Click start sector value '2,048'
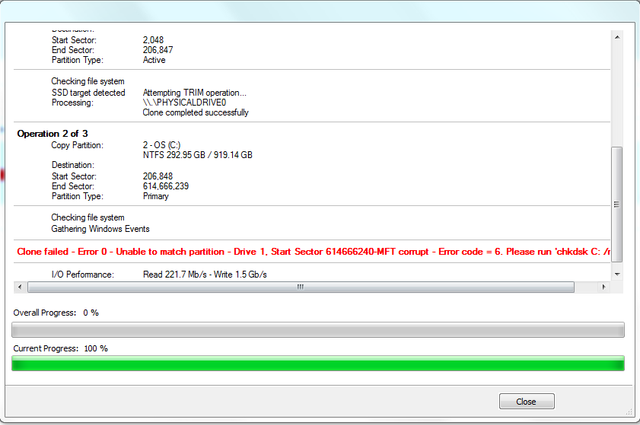 point(153,40)
